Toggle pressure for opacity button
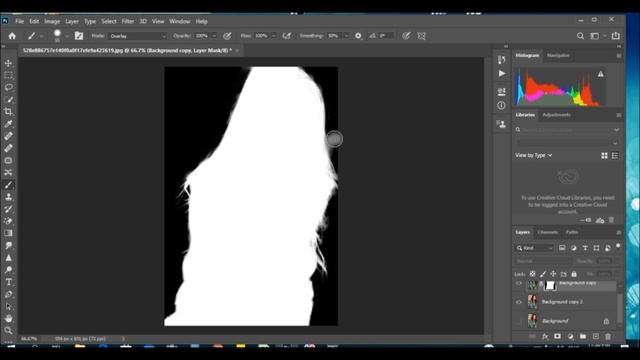The image size is (640, 360). click(227, 36)
